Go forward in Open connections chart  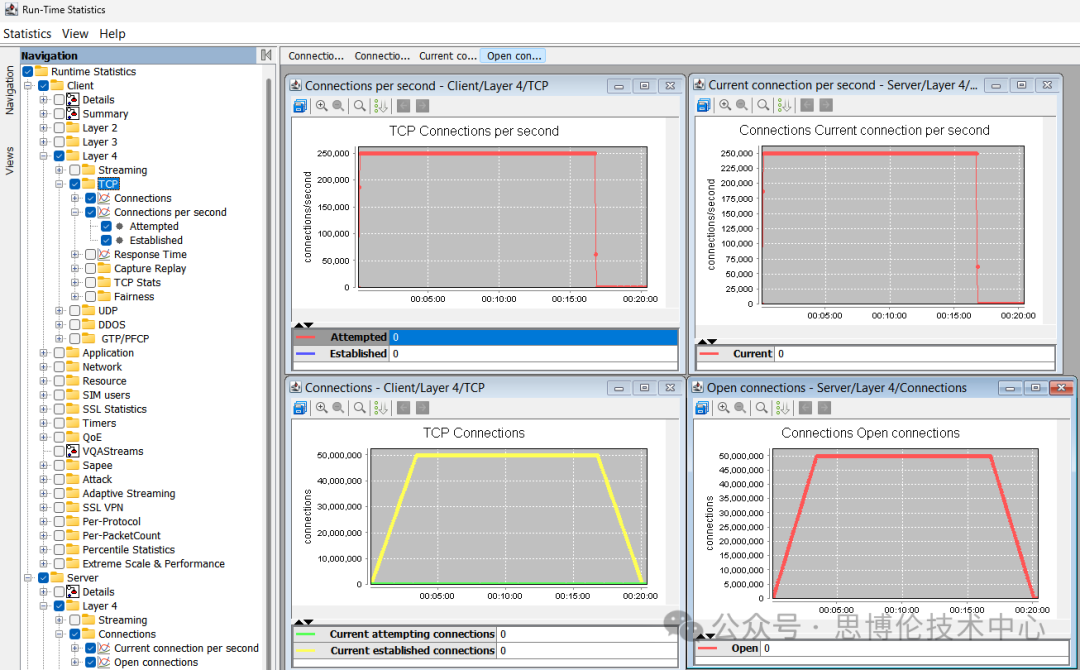coord(824,408)
